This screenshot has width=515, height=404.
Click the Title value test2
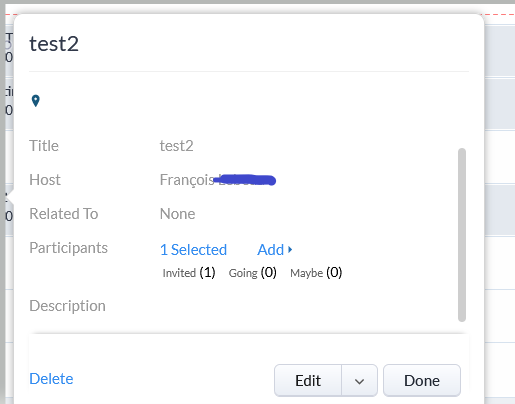(176, 146)
